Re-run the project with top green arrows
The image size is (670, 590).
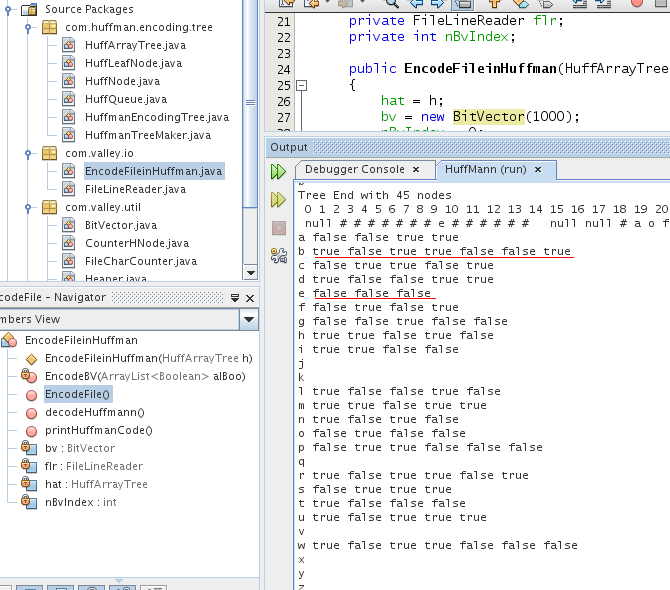tap(278, 172)
